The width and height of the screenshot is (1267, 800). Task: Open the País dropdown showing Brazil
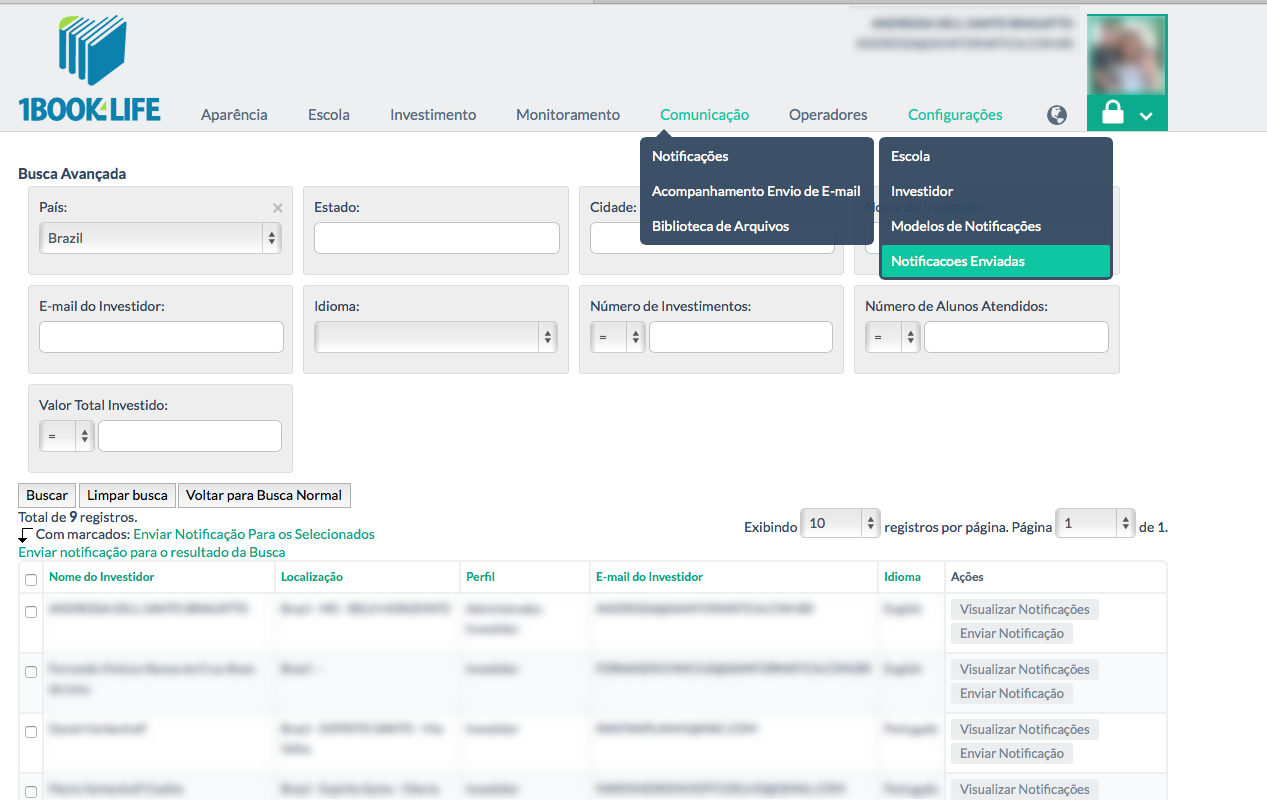(x=160, y=238)
